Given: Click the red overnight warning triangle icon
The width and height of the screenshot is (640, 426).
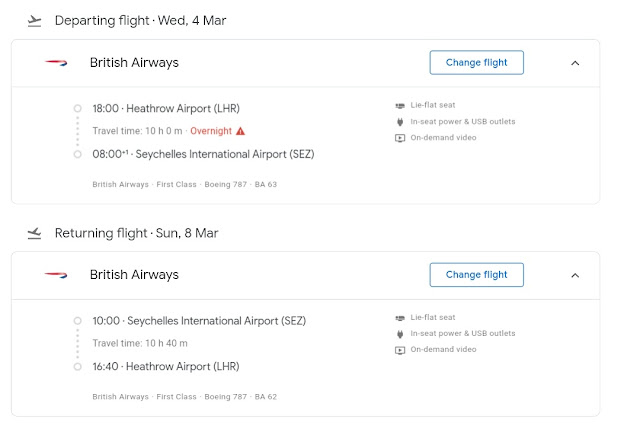Looking at the screenshot, I should coord(240,131).
